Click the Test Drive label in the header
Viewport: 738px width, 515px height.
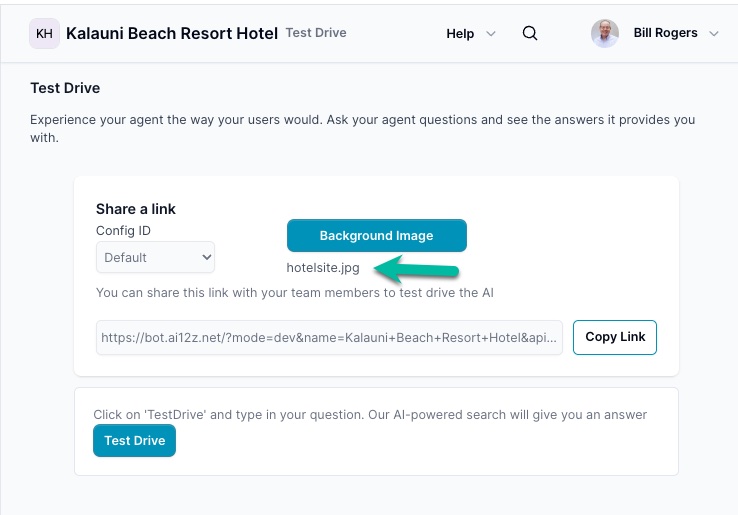[x=316, y=33]
